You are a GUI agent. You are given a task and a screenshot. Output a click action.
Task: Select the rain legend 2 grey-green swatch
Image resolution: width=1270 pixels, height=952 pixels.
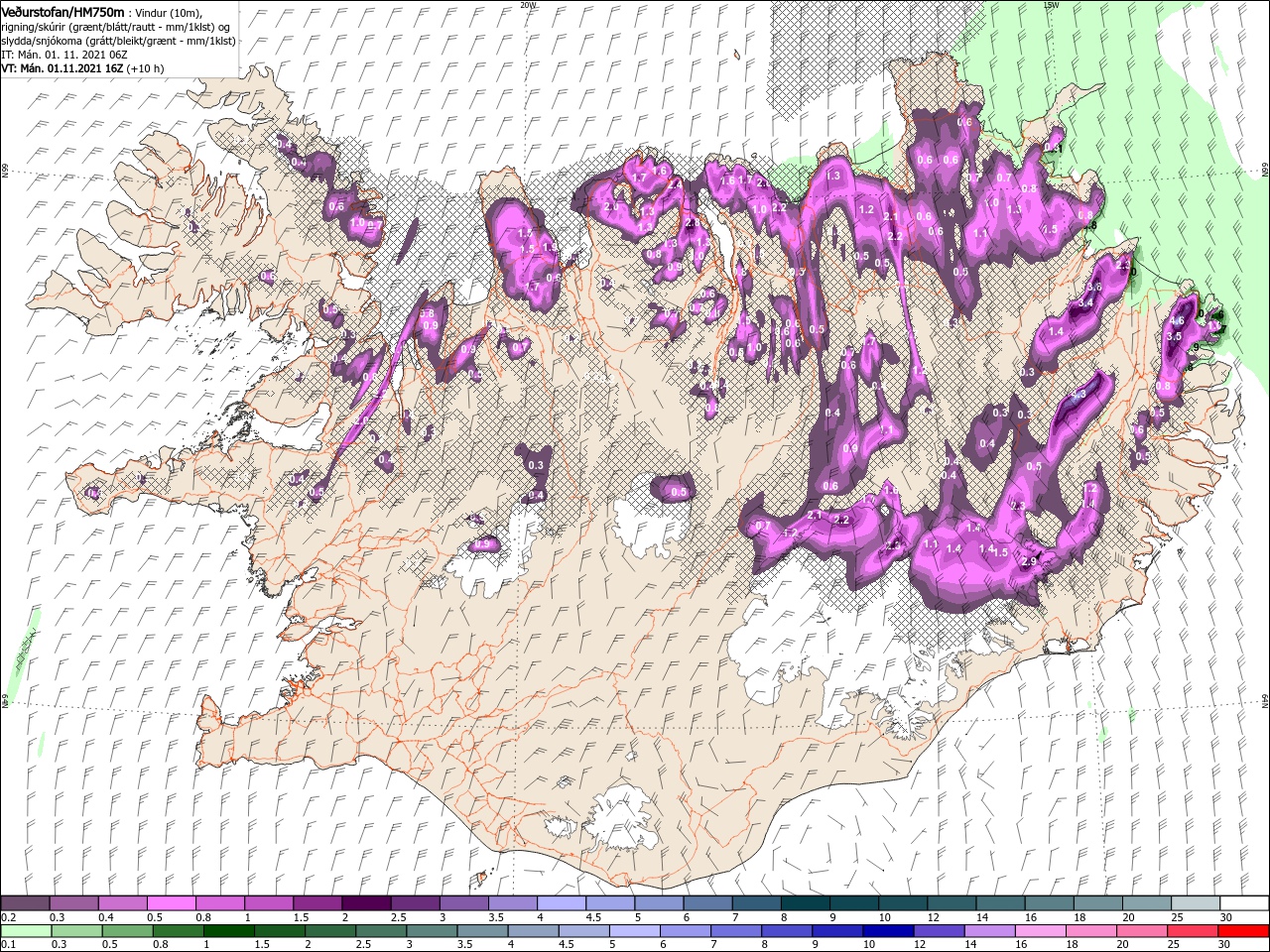[330, 930]
